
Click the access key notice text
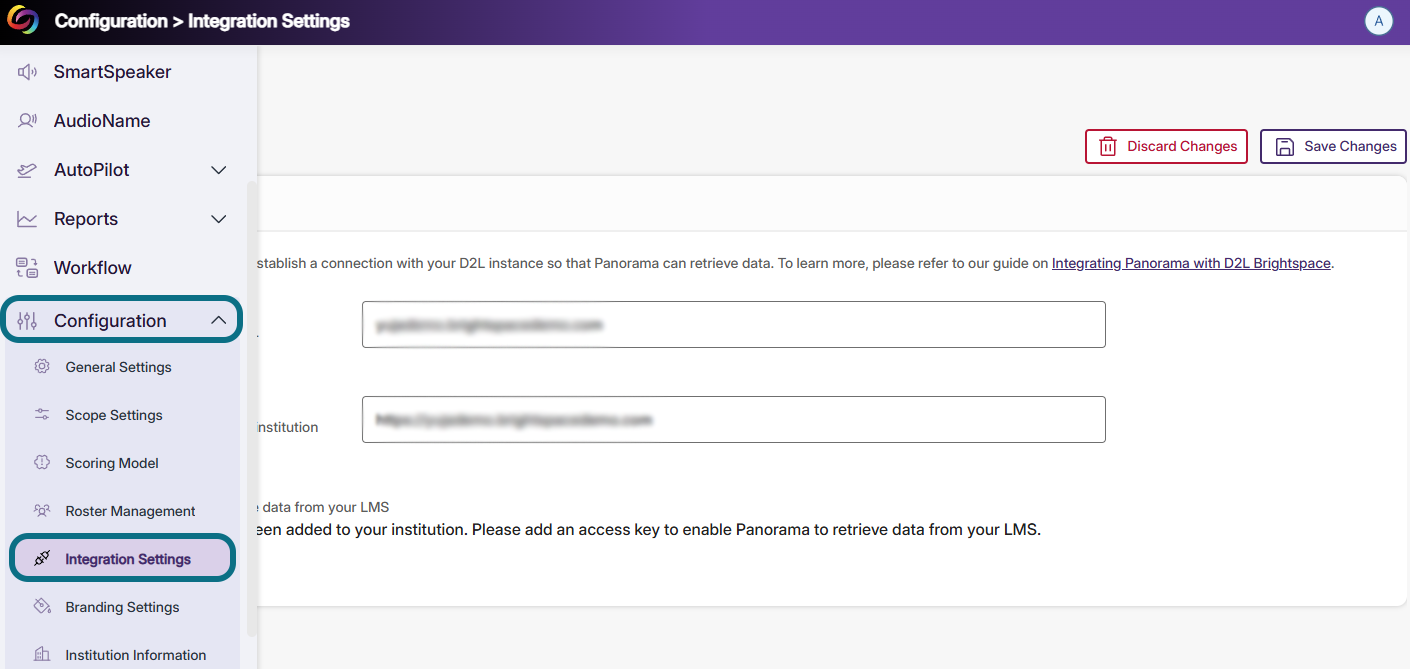[x=649, y=529]
